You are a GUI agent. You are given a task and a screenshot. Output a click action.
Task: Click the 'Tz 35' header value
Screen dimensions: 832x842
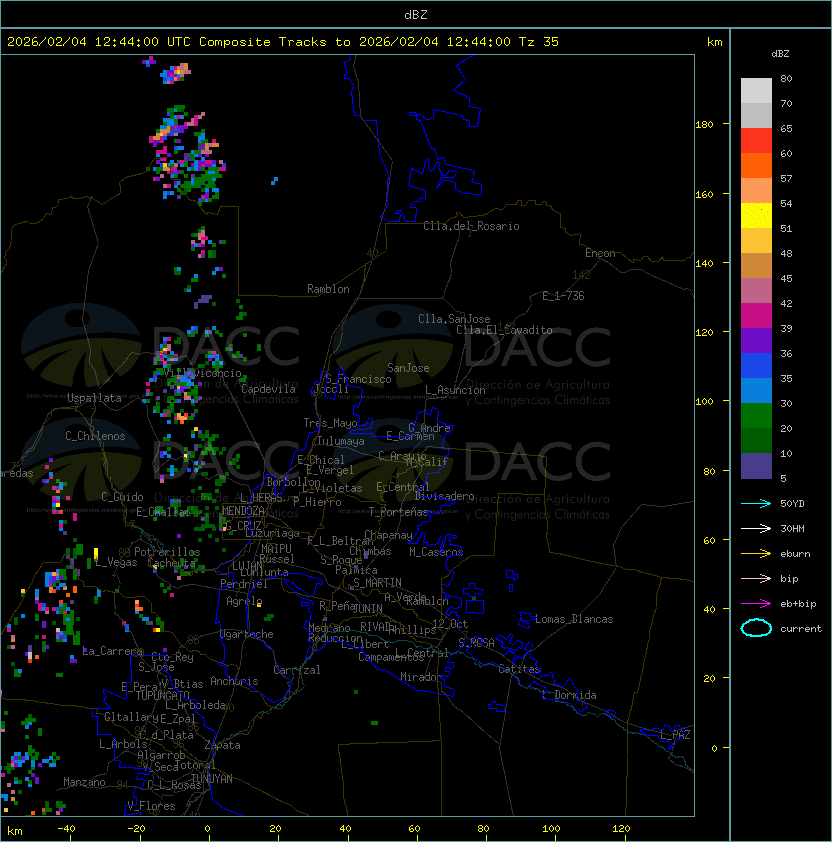tap(539, 42)
